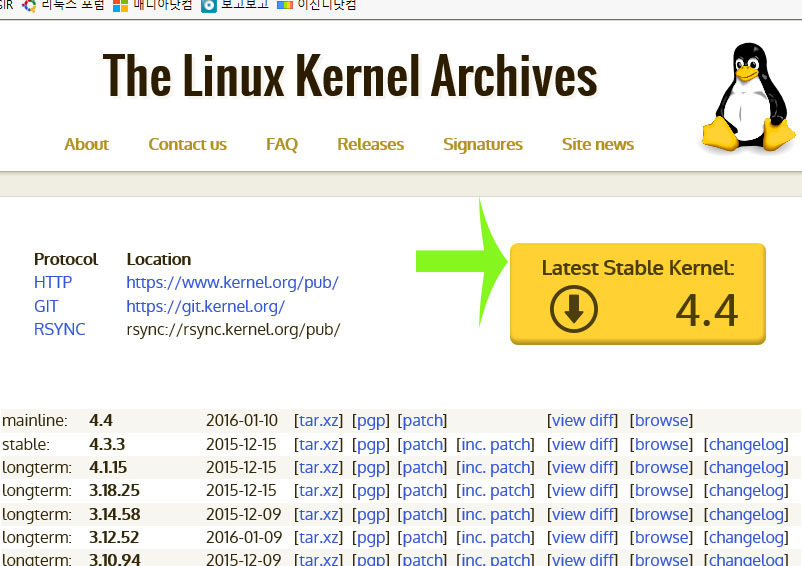Browse longterm 4.1.15 source
The height and width of the screenshot is (566, 802).
click(x=661, y=467)
